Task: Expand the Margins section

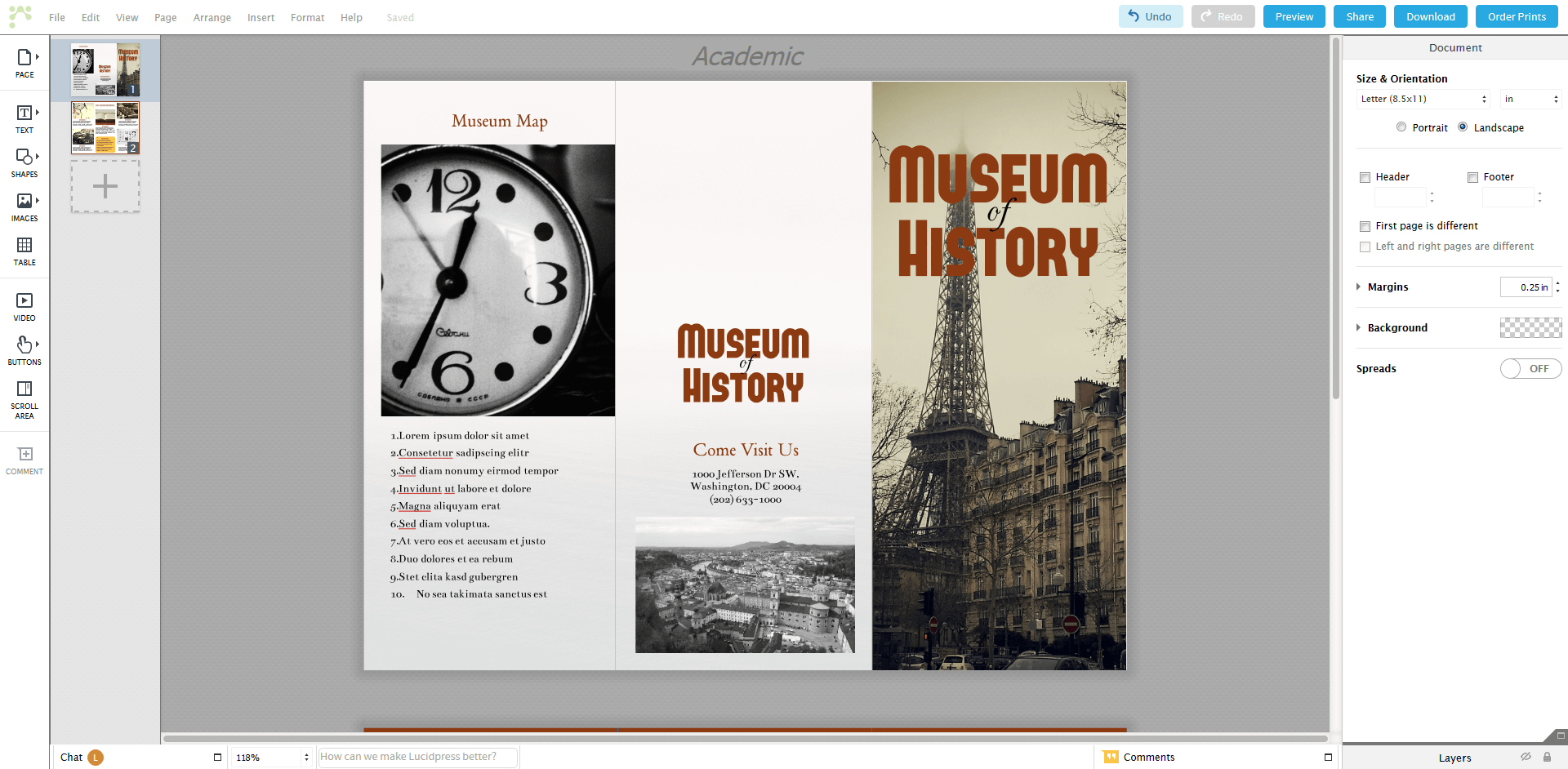Action: (1360, 287)
